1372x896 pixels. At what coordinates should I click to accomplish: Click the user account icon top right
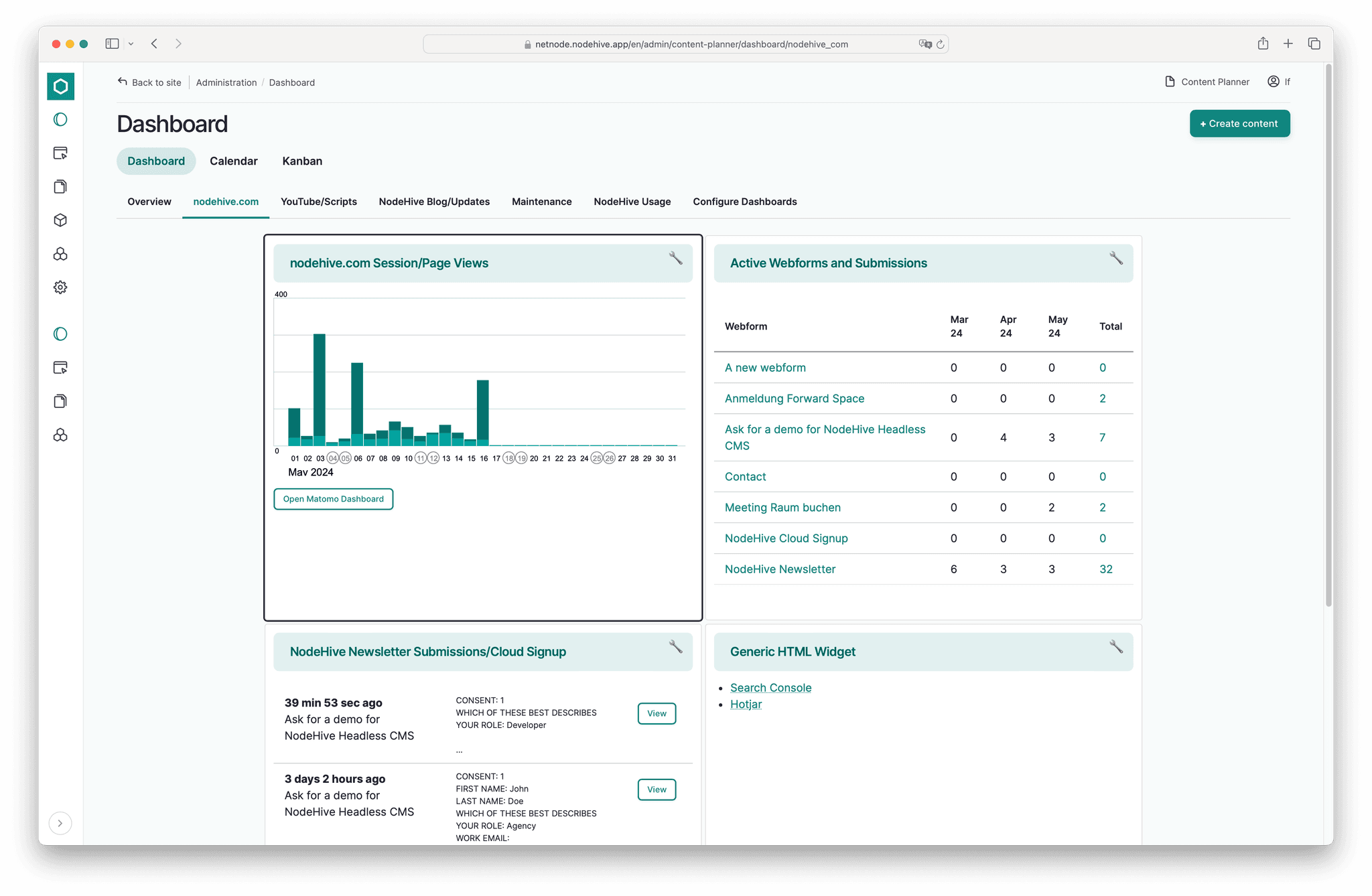1274,82
